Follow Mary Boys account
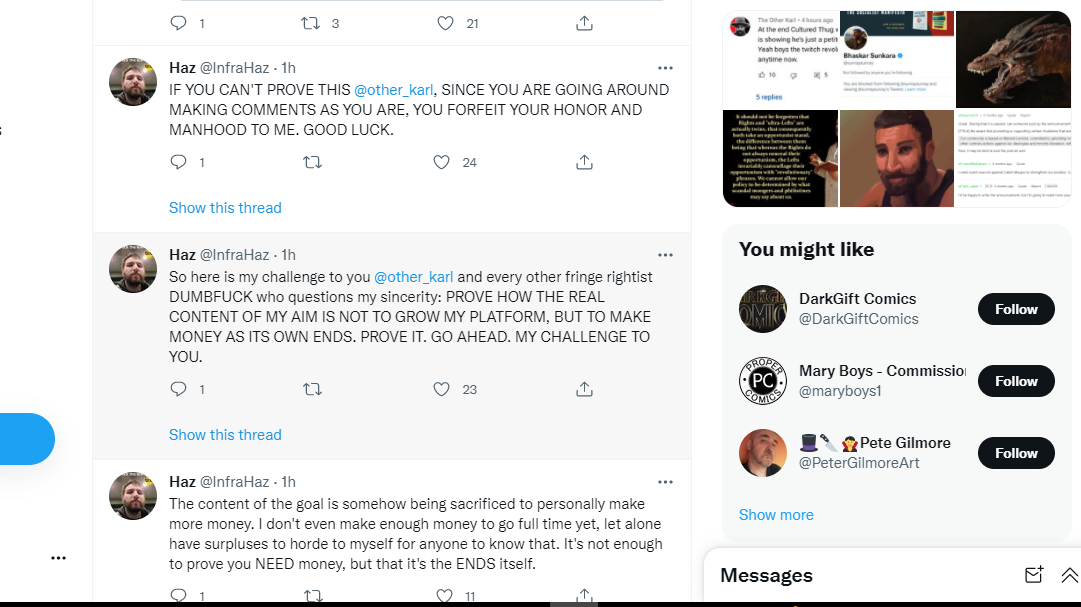1081x607 pixels. pyautogui.click(x=1016, y=381)
